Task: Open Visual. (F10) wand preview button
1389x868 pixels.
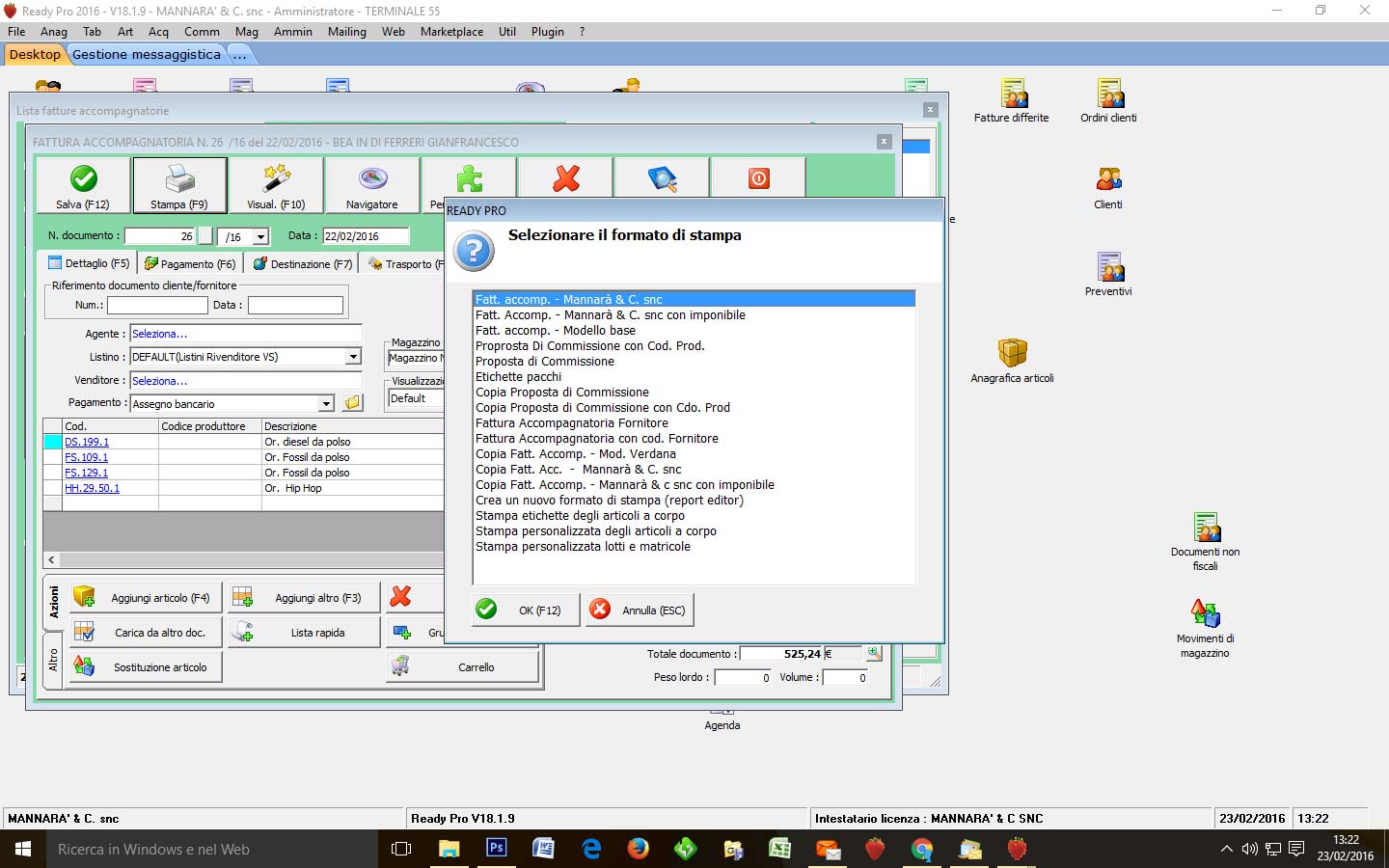Action: (276, 185)
